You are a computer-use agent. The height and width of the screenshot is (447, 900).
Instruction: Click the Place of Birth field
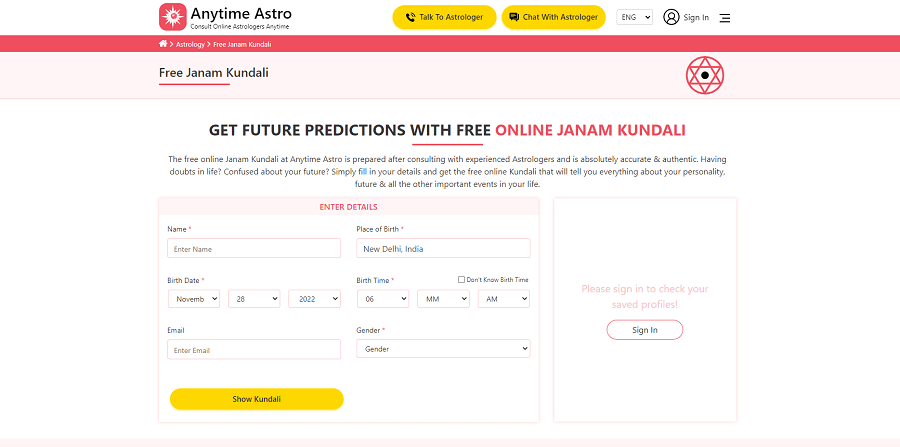pos(443,248)
